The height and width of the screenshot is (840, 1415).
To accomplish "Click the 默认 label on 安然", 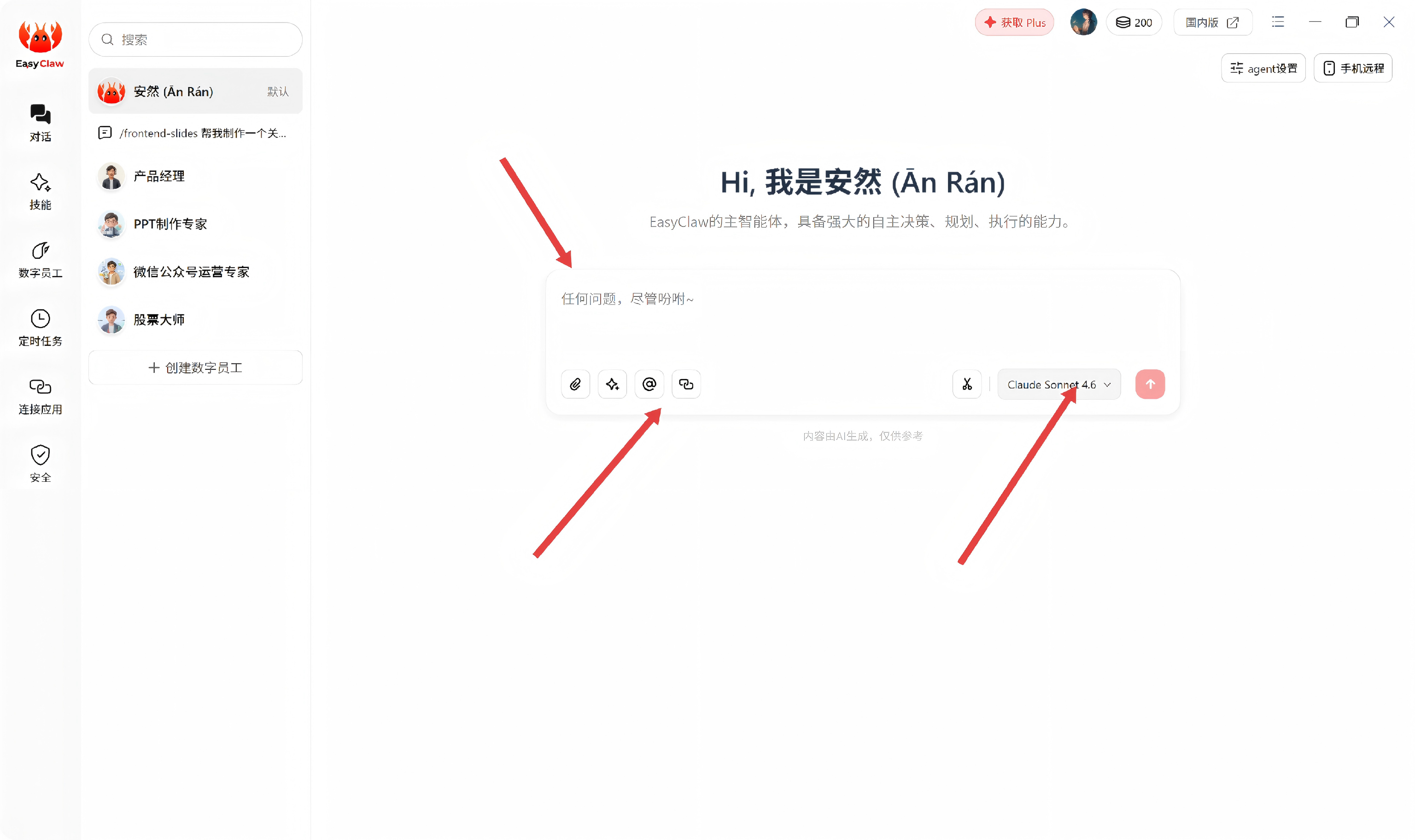I will point(277,92).
